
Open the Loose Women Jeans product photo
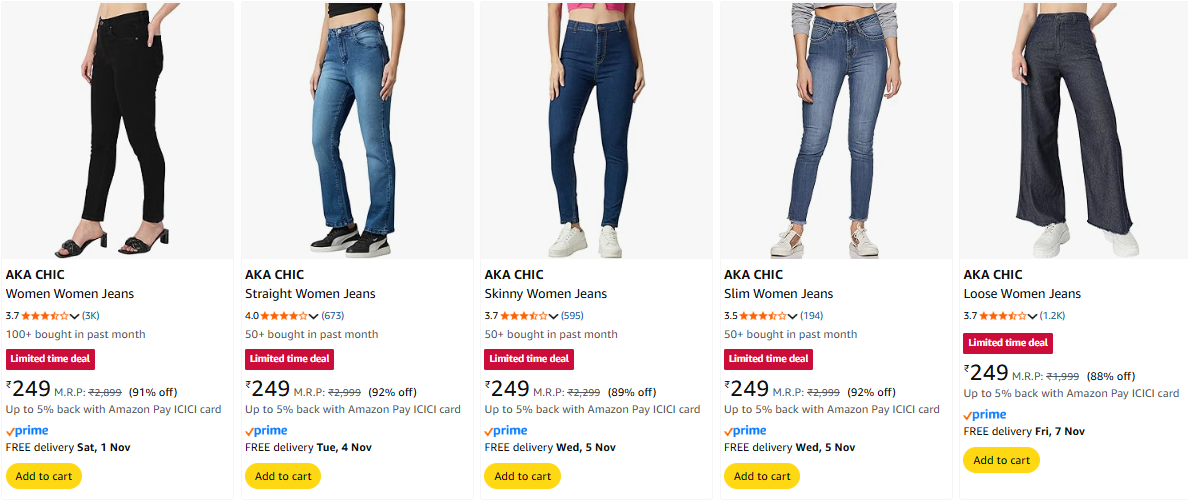pyautogui.click(x=1074, y=130)
